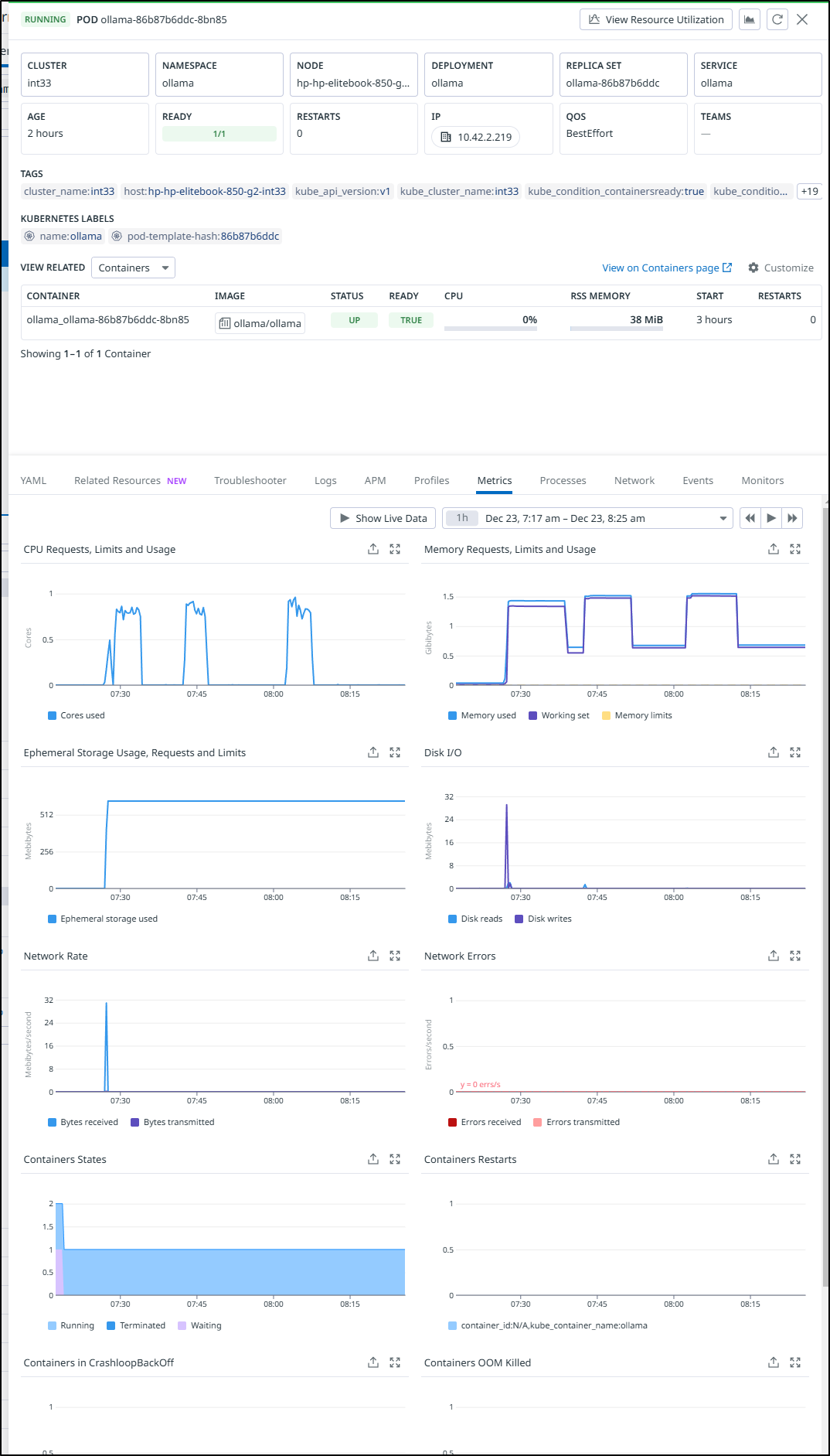Click the gear icon next to Customize
Viewport: 830px width, 1456px height.
pyautogui.click(x=753, y=268)
